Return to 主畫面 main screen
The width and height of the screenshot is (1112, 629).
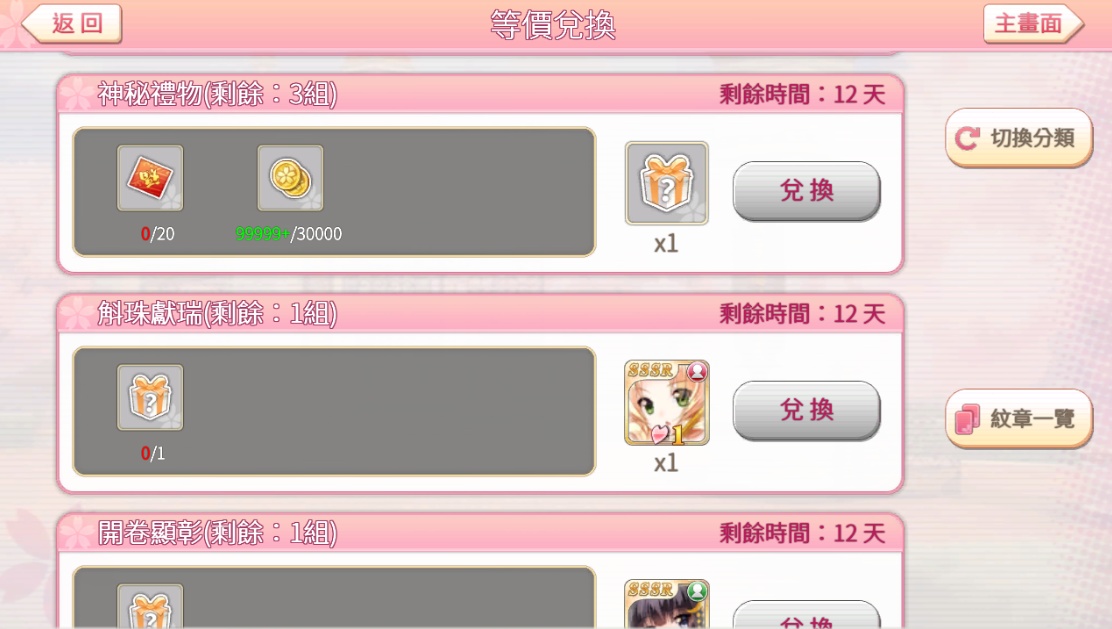click(1033, 23)
